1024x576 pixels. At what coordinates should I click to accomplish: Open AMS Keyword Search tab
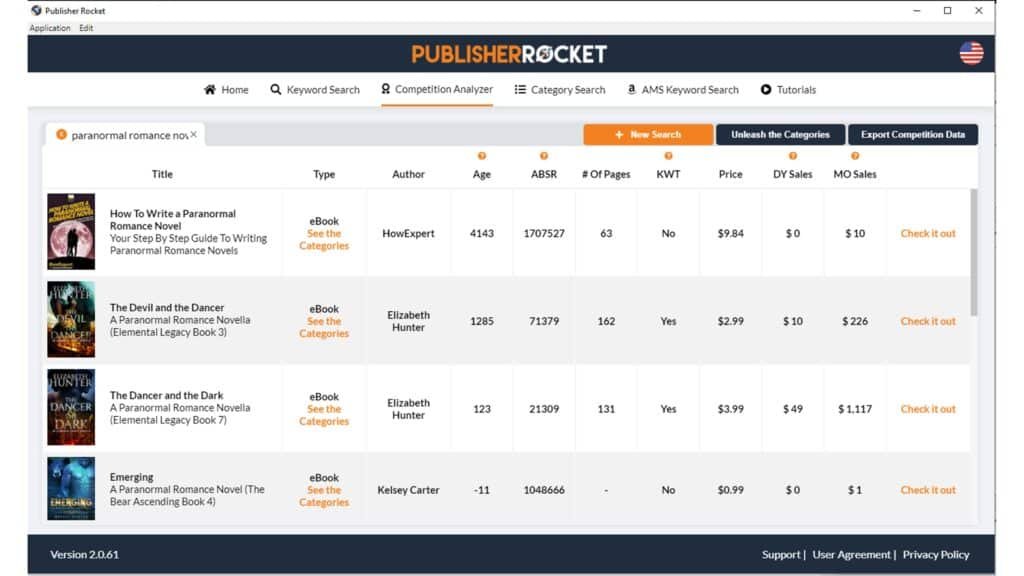point(682,89)
